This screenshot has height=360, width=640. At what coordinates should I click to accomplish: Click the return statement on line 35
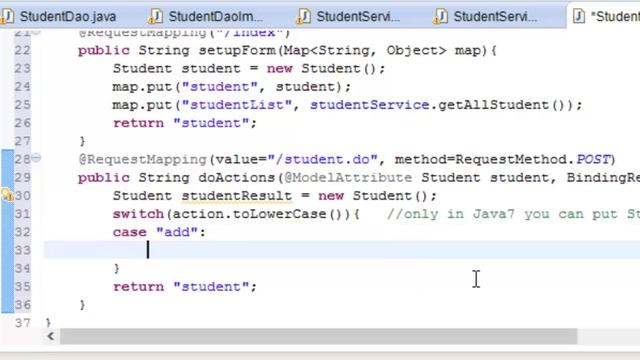(184, 287)
